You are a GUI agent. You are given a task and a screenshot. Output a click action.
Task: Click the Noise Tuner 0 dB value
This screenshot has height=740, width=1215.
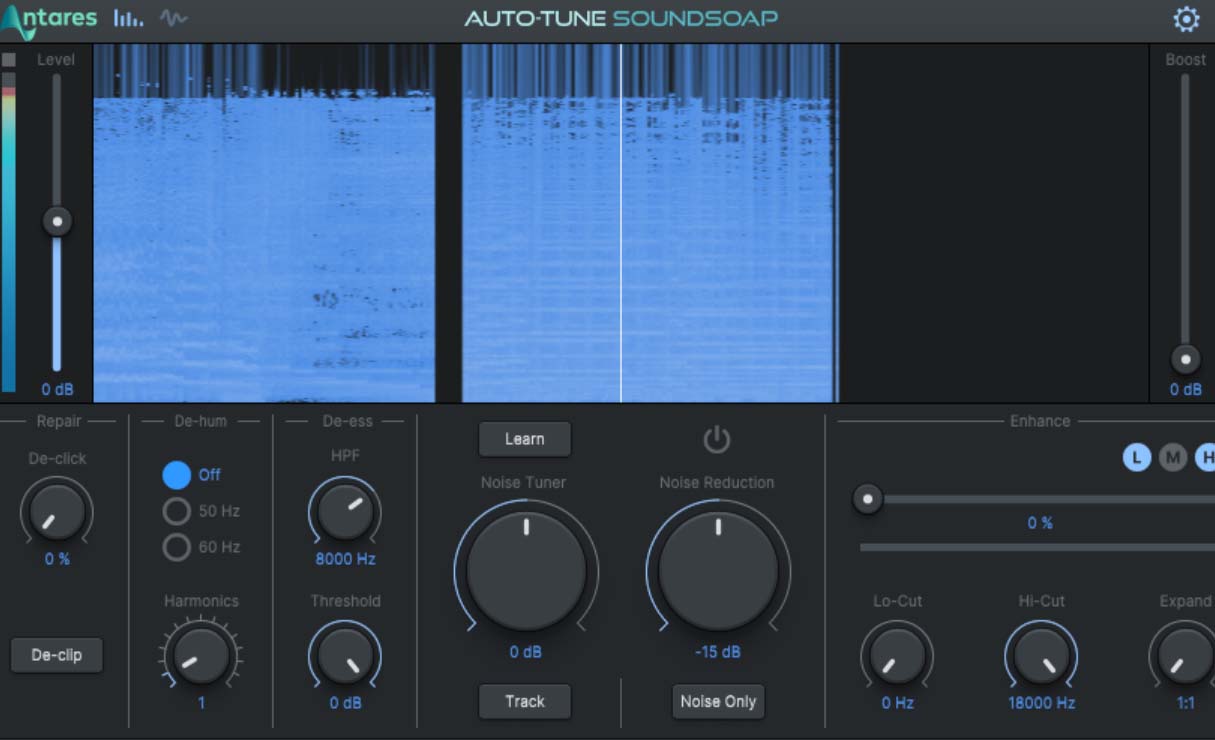coord(525,652)
